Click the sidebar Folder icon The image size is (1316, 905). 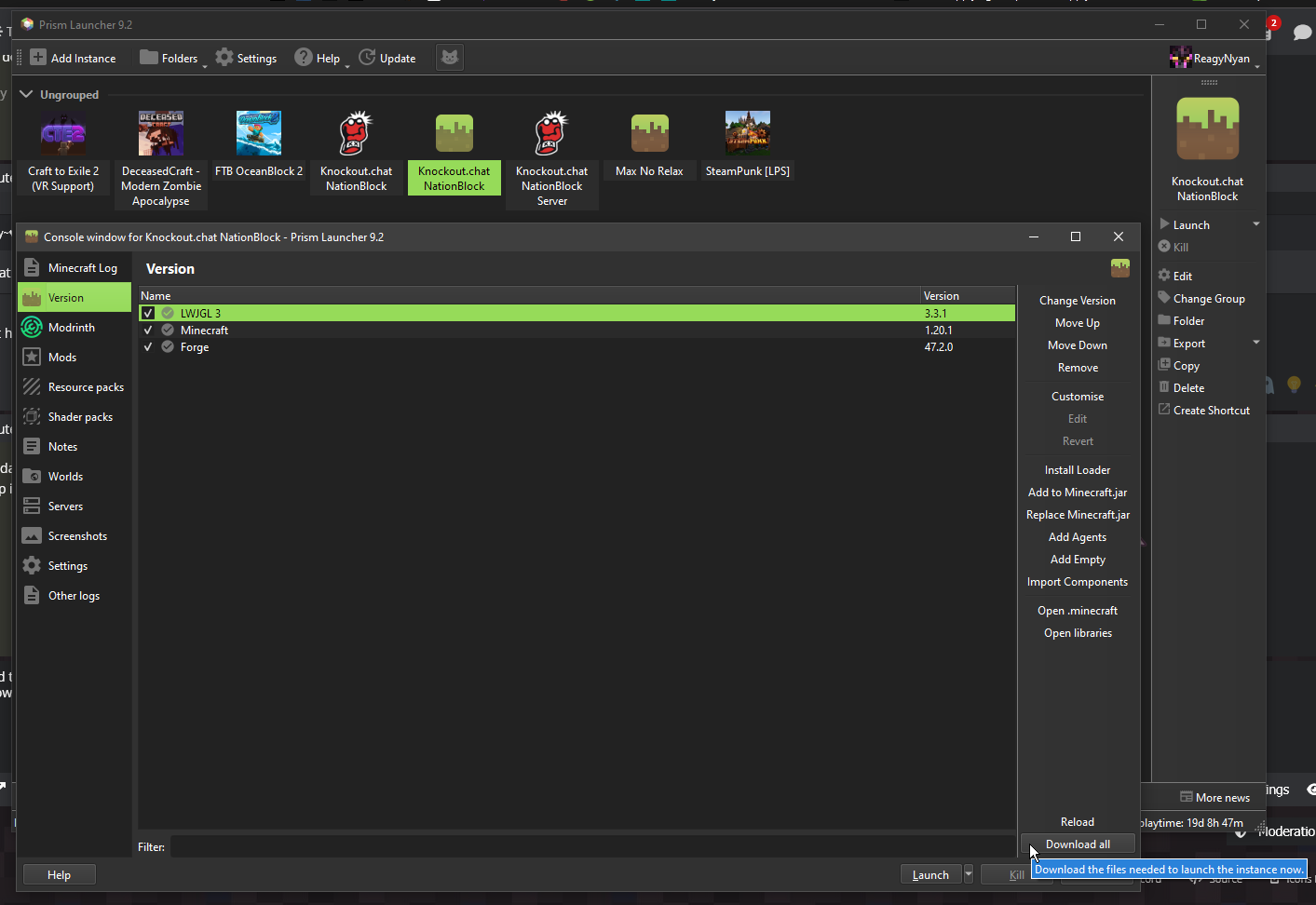(x=1164, y=320)
